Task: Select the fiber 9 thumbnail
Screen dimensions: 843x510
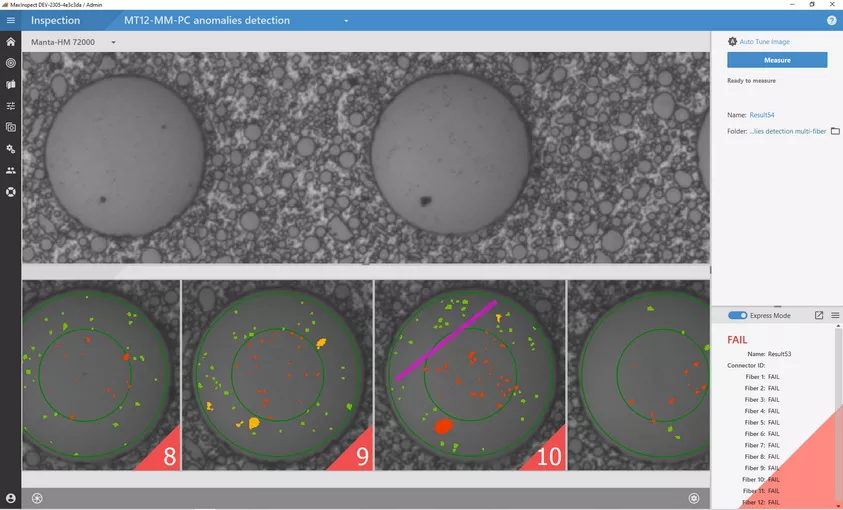Action: 277,374
